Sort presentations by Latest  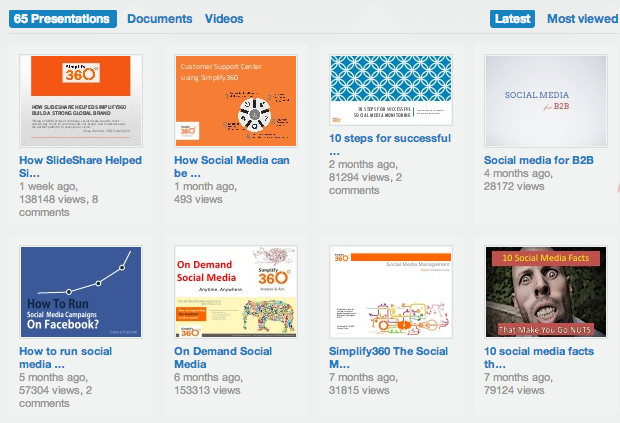tap(512, 19)
